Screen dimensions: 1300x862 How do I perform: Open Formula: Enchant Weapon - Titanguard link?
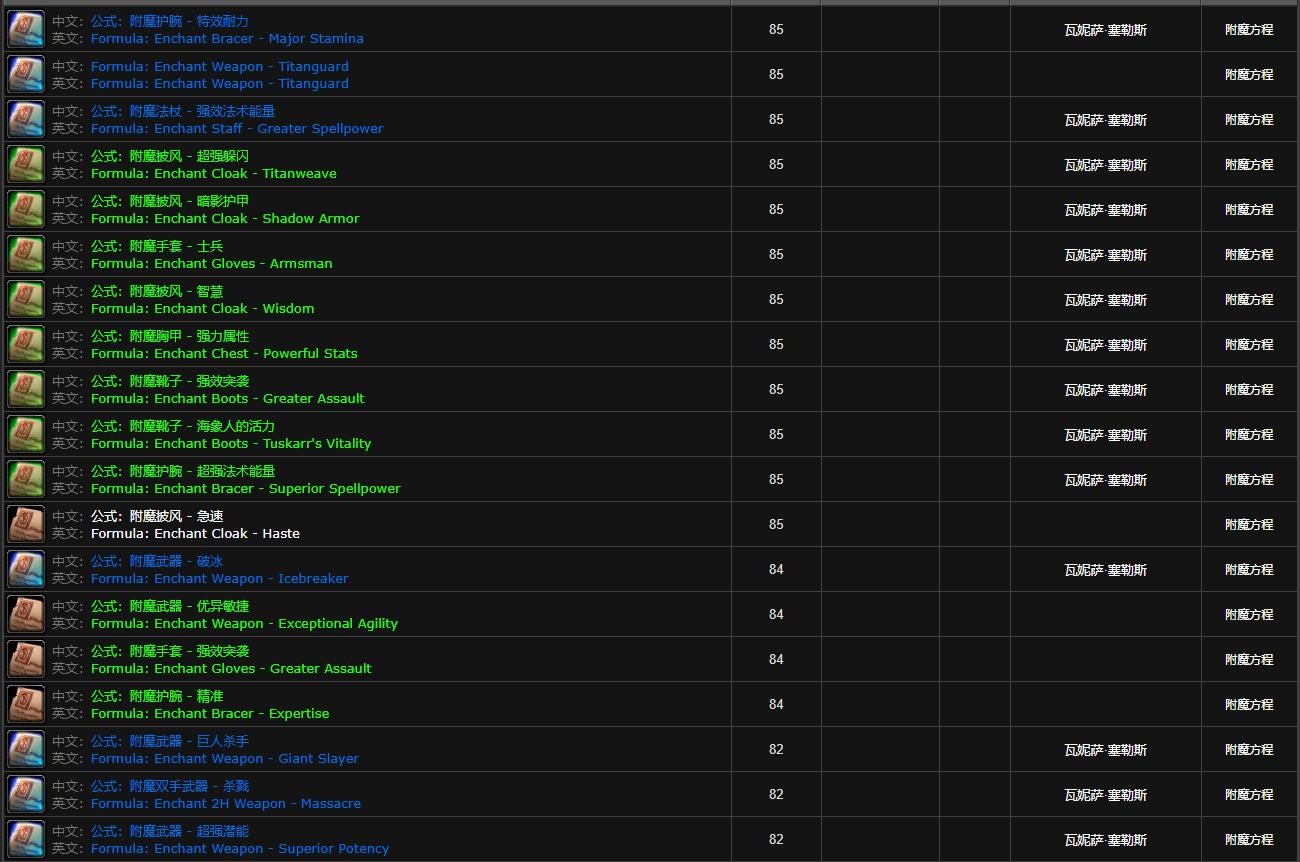click(219, 84)
